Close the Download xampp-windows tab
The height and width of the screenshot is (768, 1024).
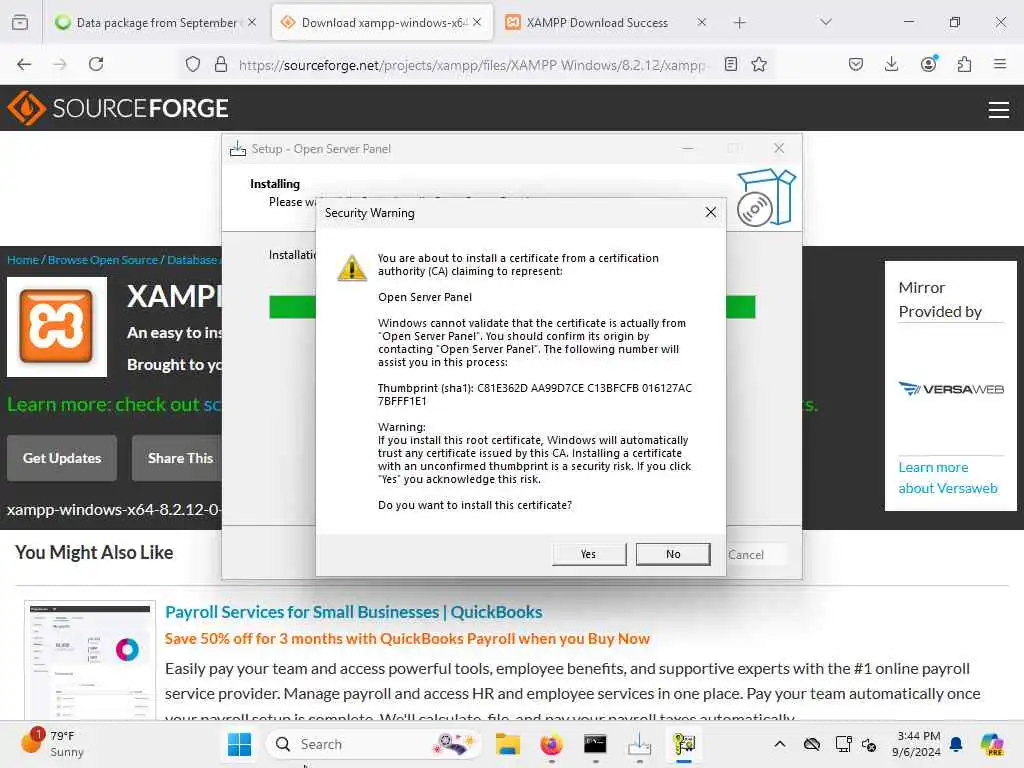(x=477, y=23)
